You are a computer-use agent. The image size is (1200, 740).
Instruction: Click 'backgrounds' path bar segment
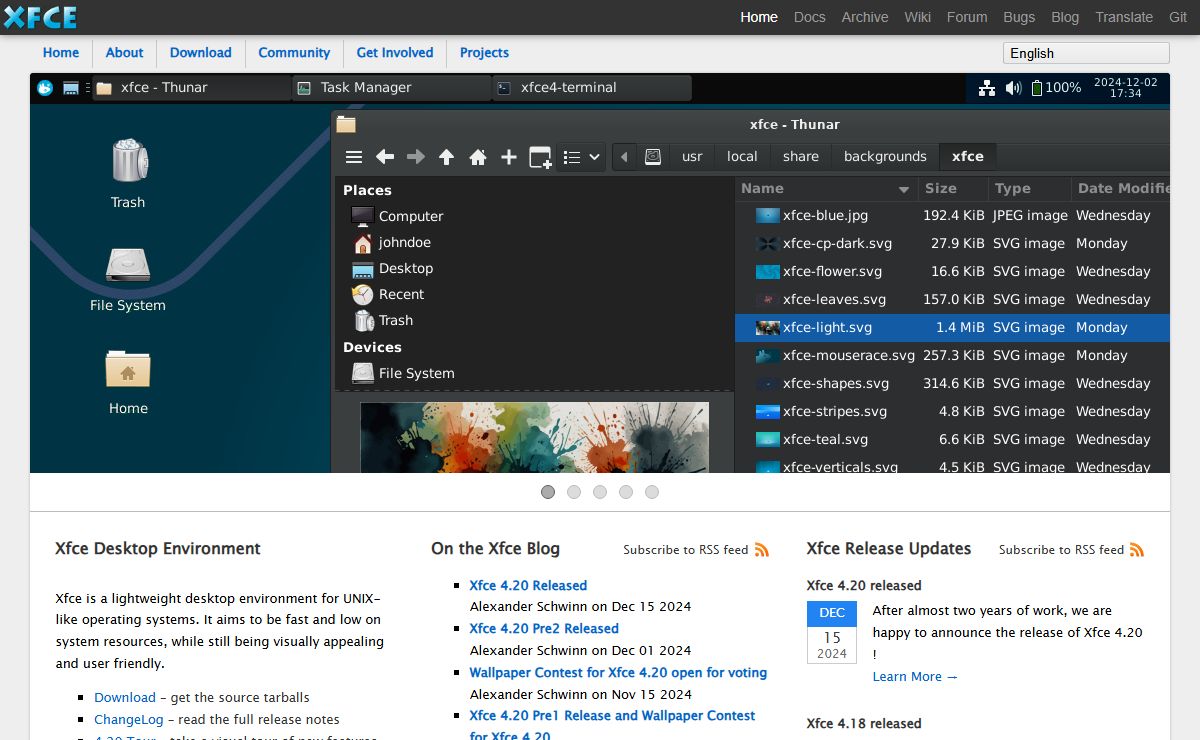tap(885, 157)
